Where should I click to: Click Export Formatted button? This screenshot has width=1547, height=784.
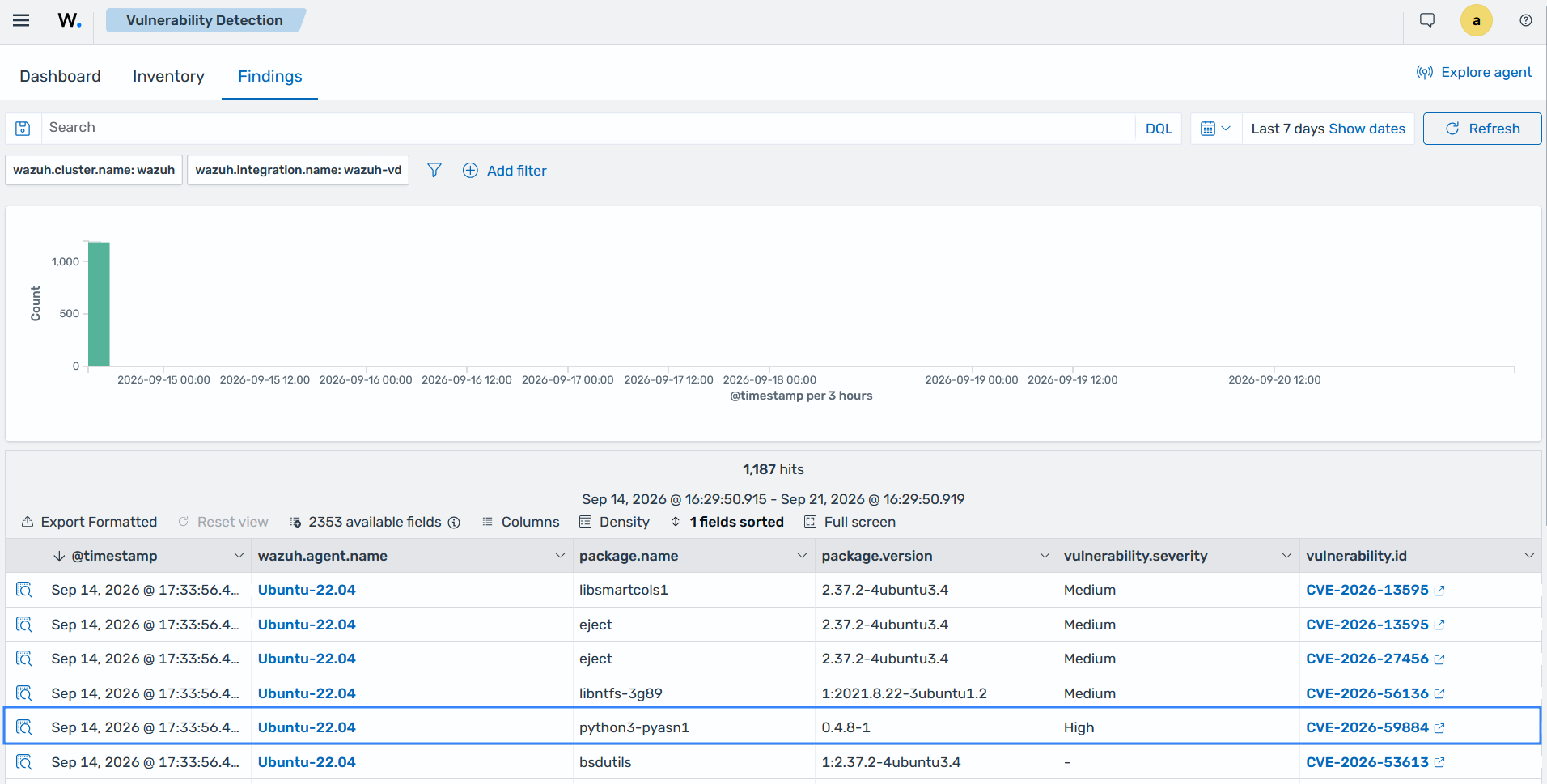click(x=89, y=522)
